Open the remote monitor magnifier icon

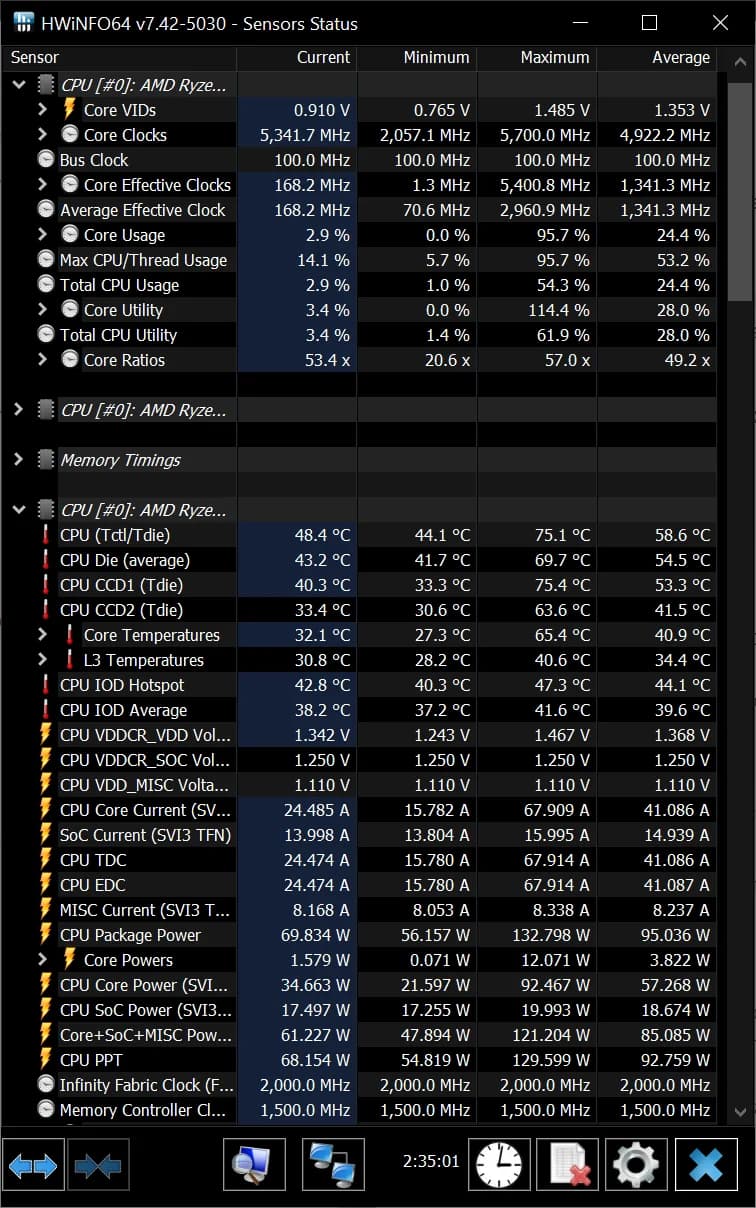coord(254,1165)
